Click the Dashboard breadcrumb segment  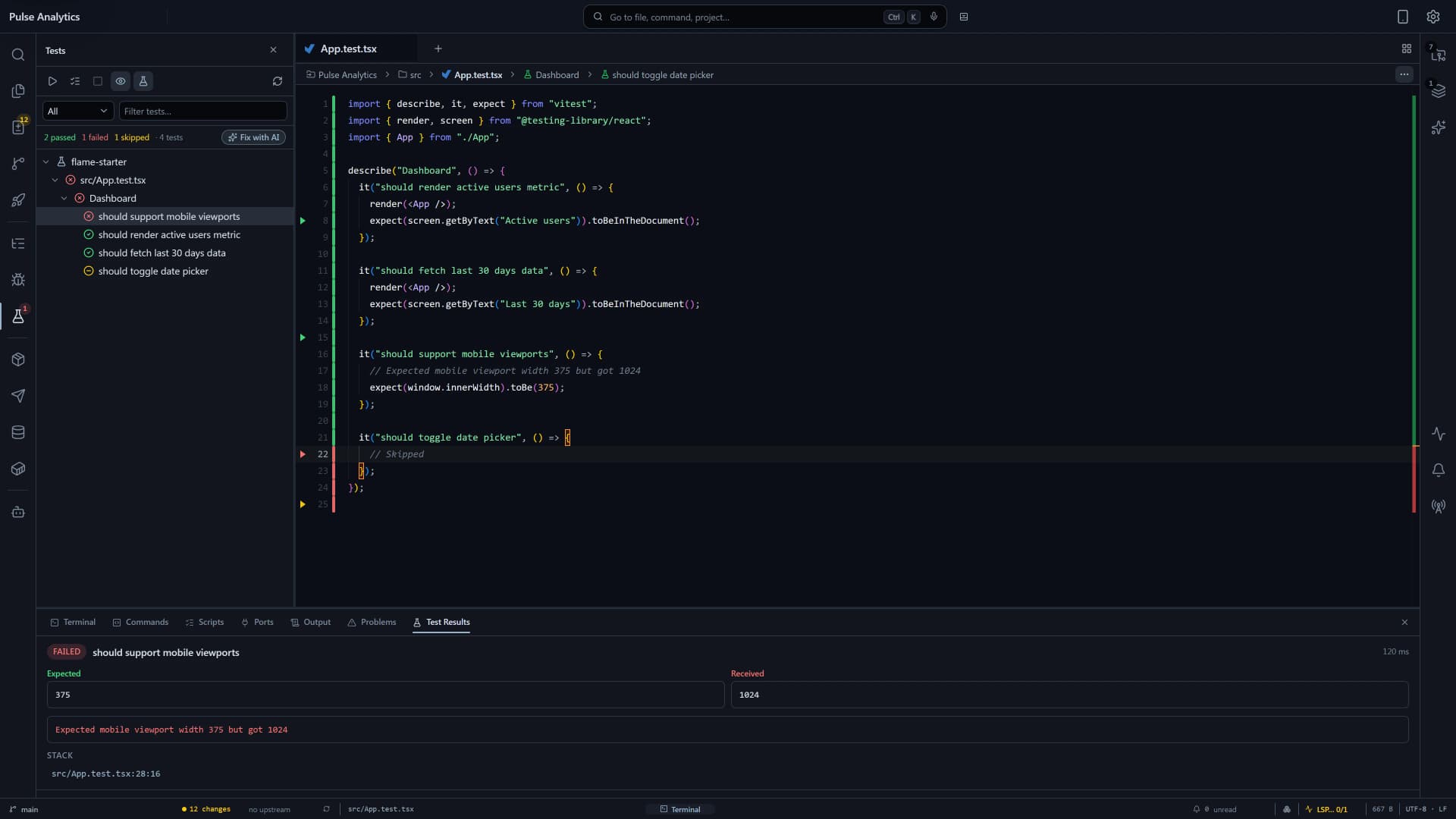[551, 75]
